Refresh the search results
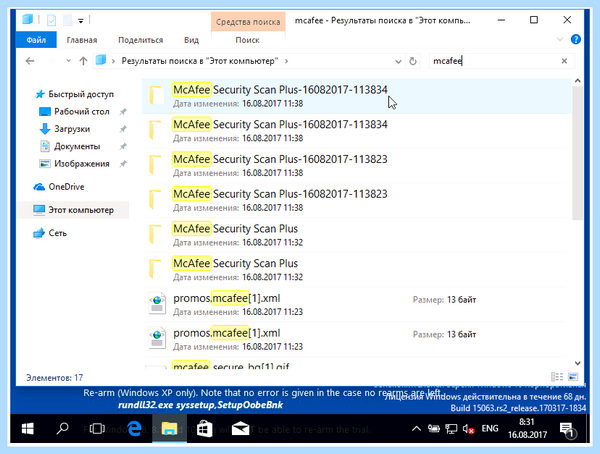The image size is (600, 454). click(412, 61)
